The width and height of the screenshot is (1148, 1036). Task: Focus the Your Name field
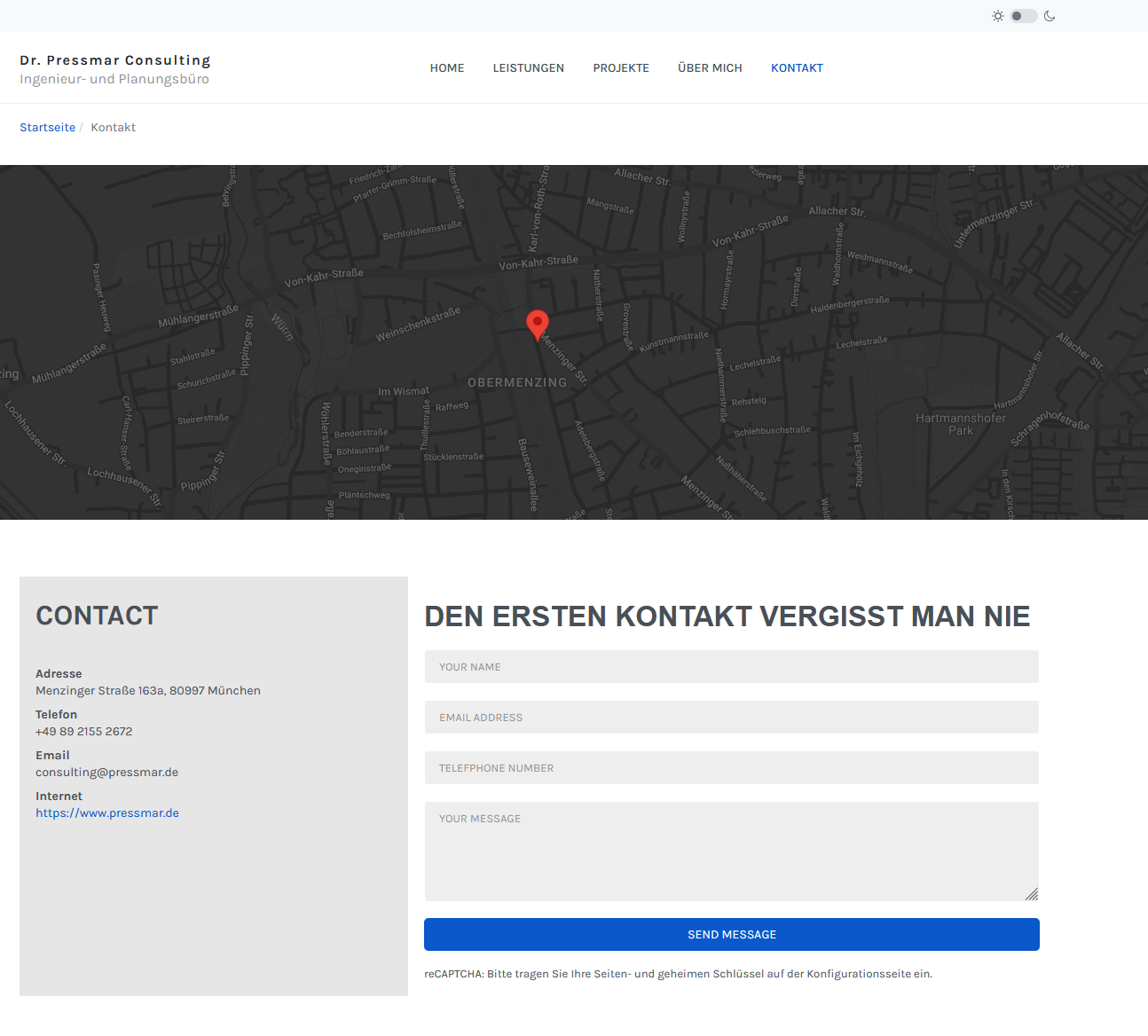[731, 667]
